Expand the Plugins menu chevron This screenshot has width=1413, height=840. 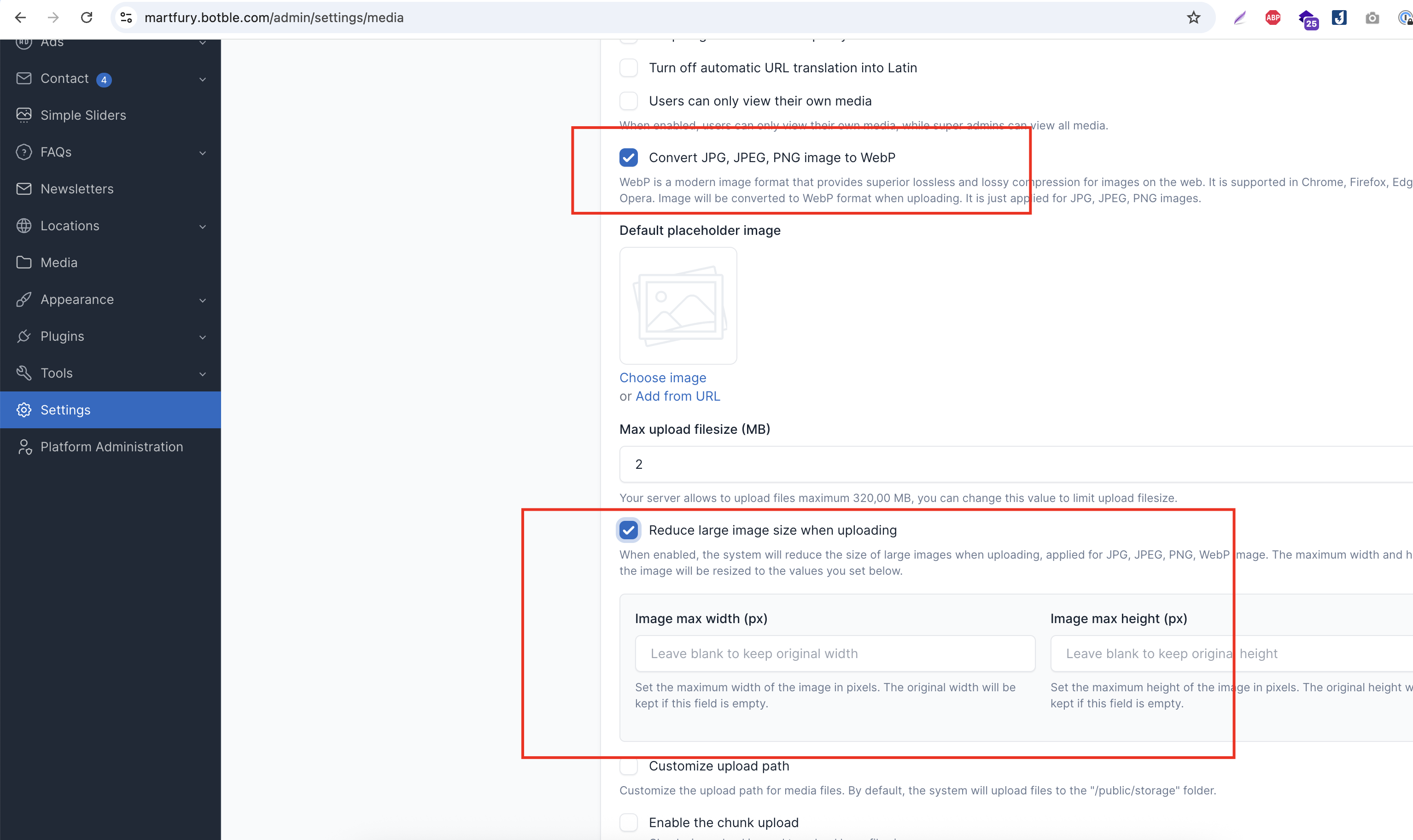click(203, 338)
